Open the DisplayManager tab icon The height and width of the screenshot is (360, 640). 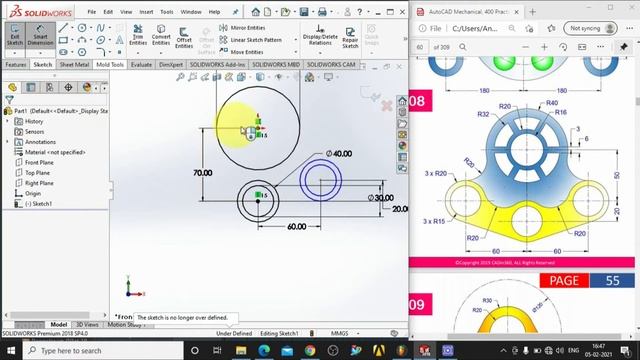pos(87,87)
